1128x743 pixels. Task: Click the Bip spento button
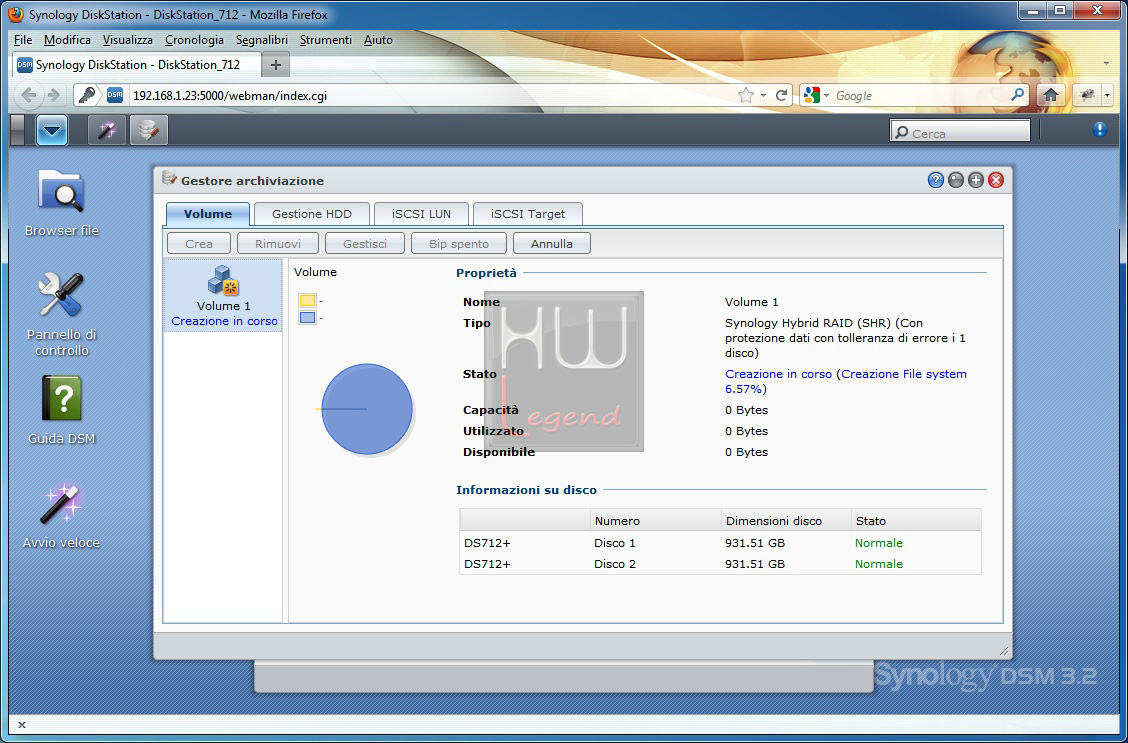(x=459, y=244)
